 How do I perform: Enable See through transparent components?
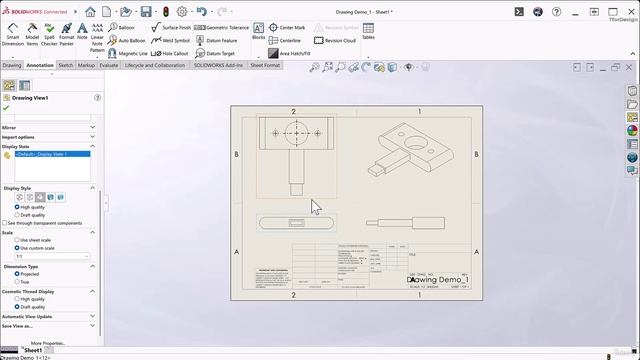[x=4, y=223]
